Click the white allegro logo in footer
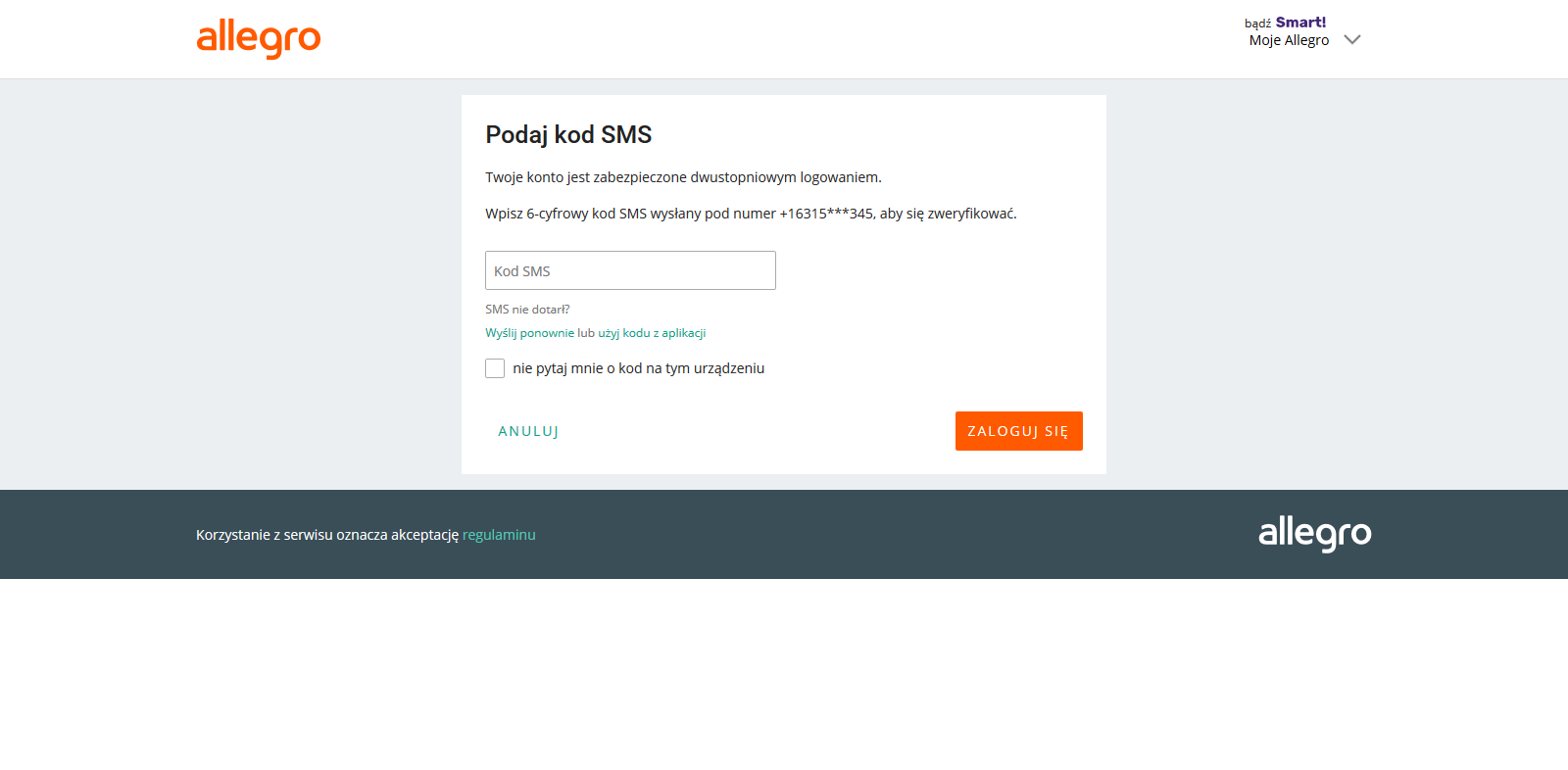Screen dimensions: 1568x770 (1315, 534)
